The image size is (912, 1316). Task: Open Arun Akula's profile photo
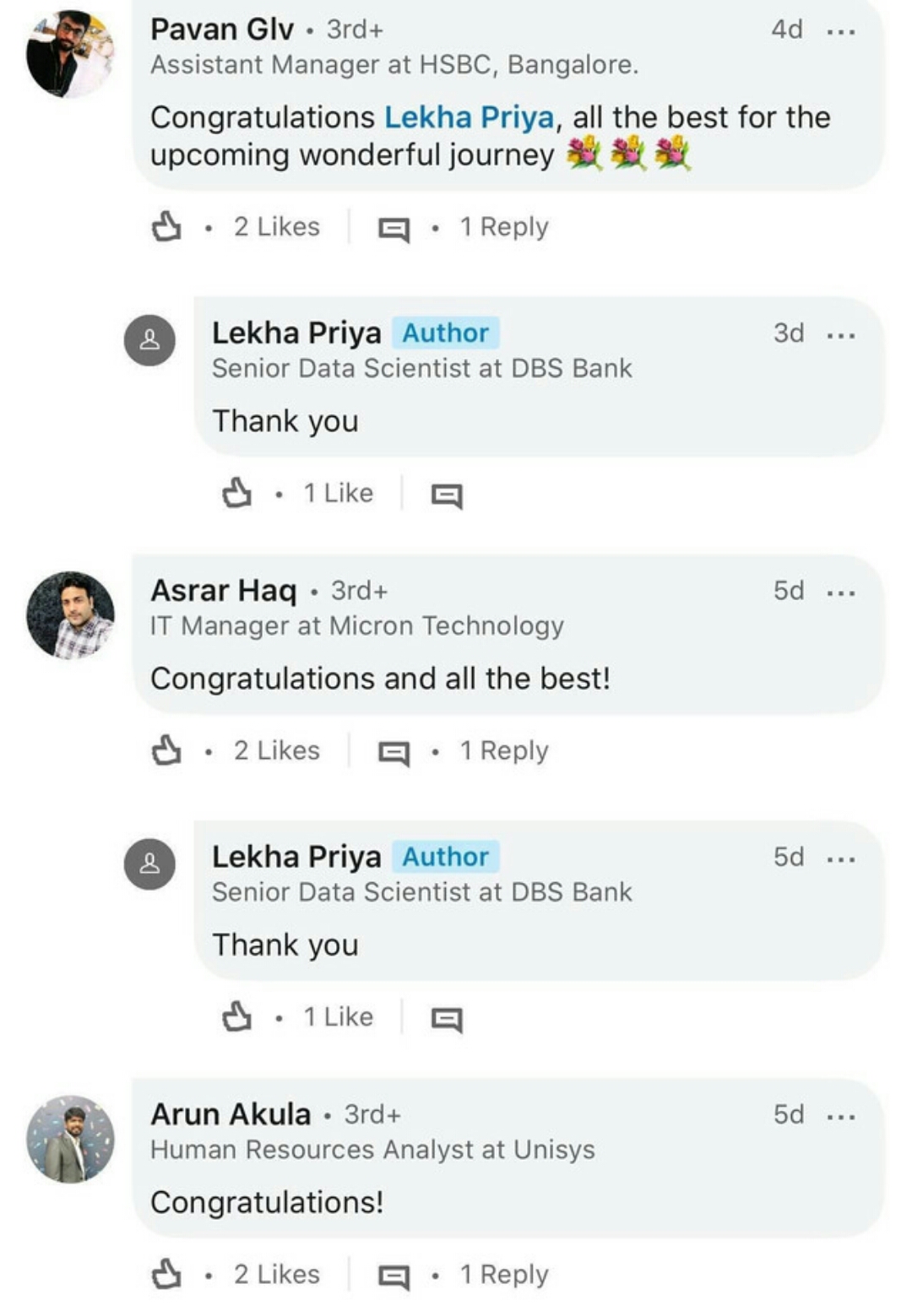[x=70, y=1139]
